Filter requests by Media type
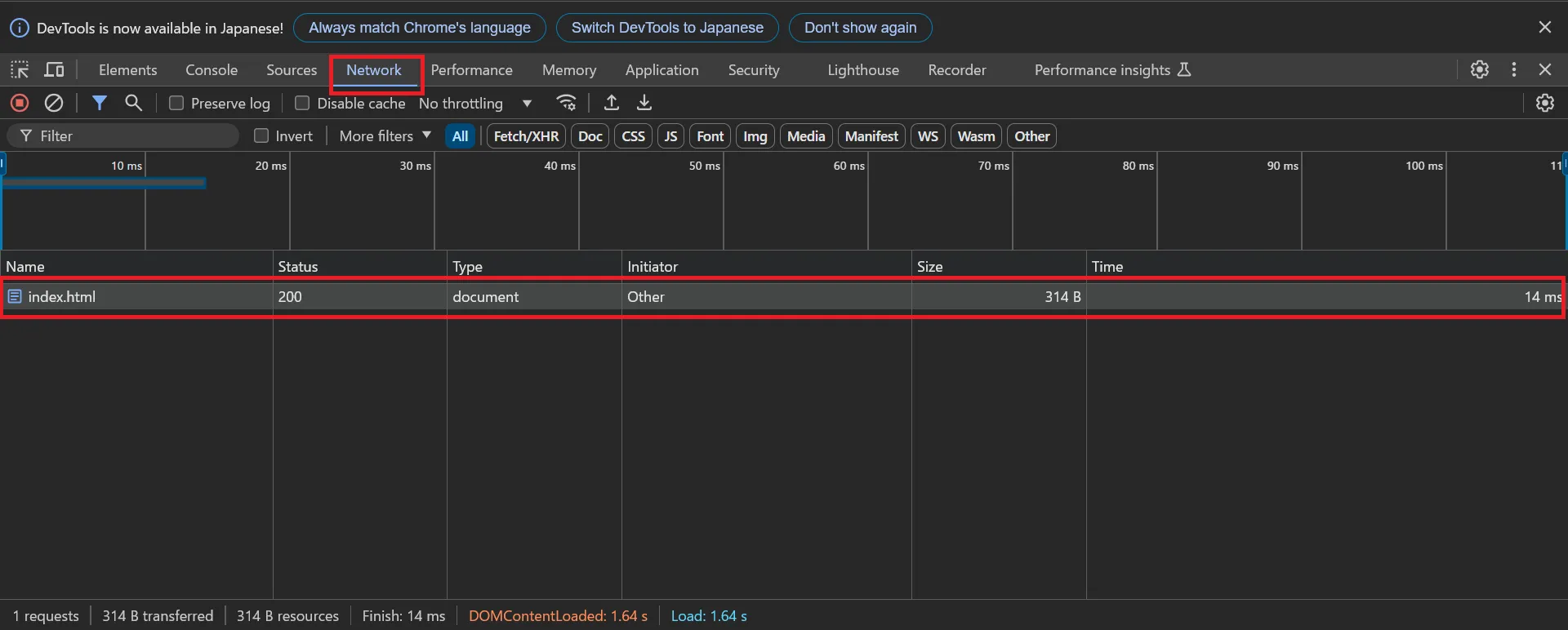 807,136
